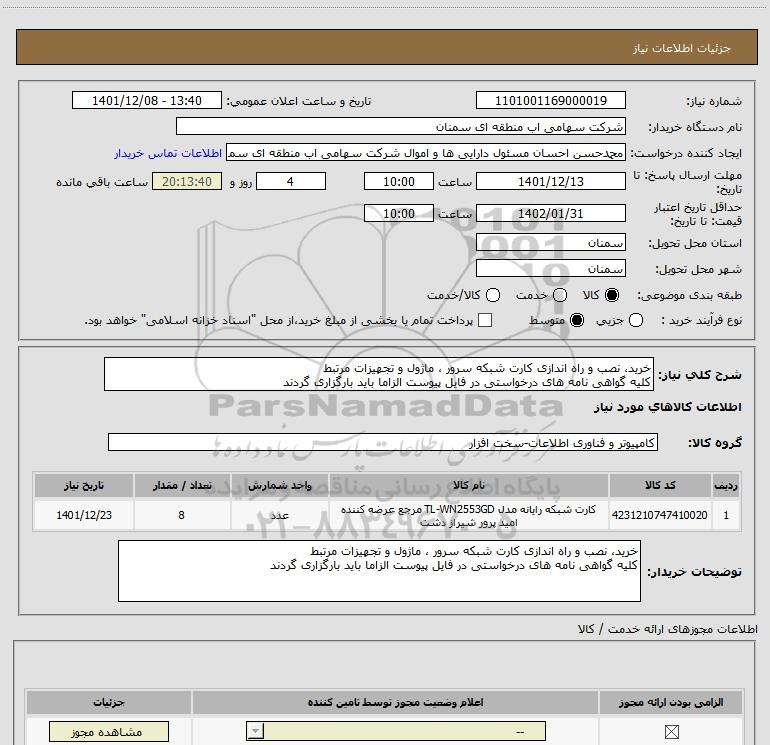Click the general need description text box
Image resolution: width=770 pixels, height=745 pixels.
[379, 375]
